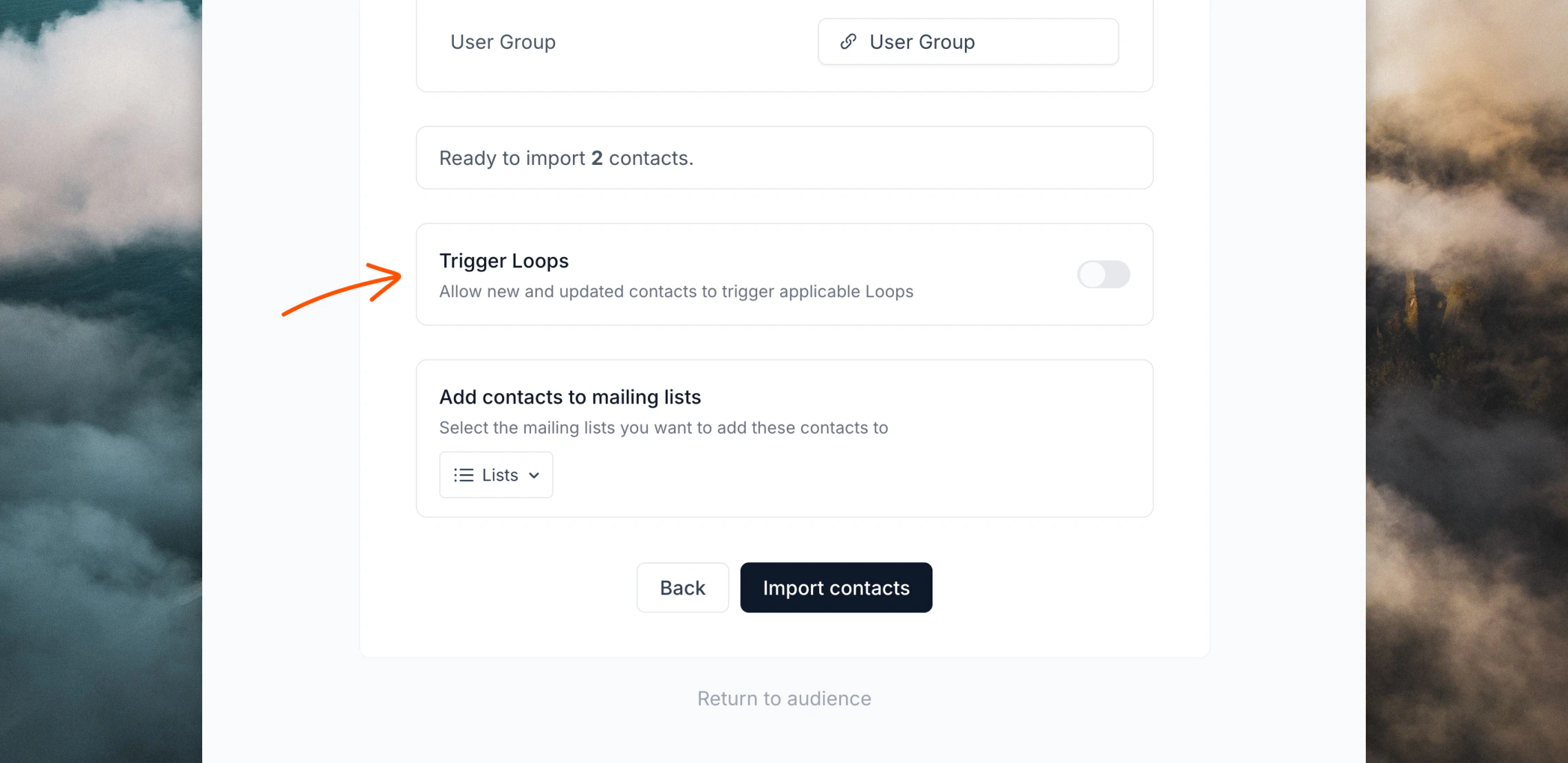
Task: Click the Allow new and updated contacts description
Action: pyautogui.click(x=676, y=291)
